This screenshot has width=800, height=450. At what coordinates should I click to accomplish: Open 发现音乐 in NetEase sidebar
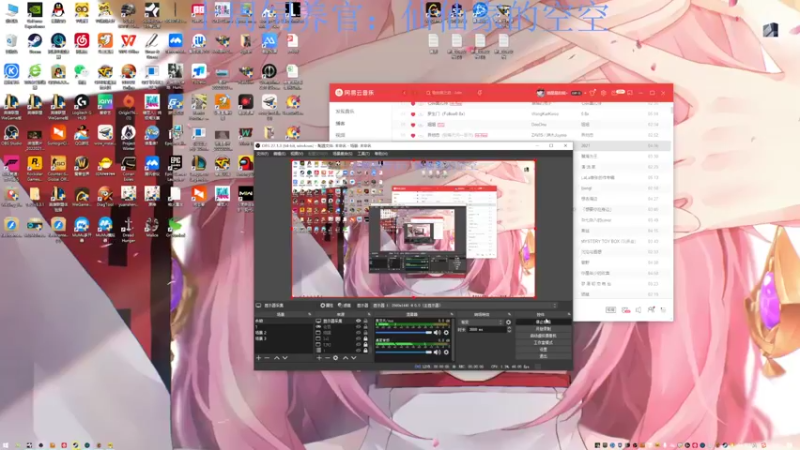pos(345,111)
